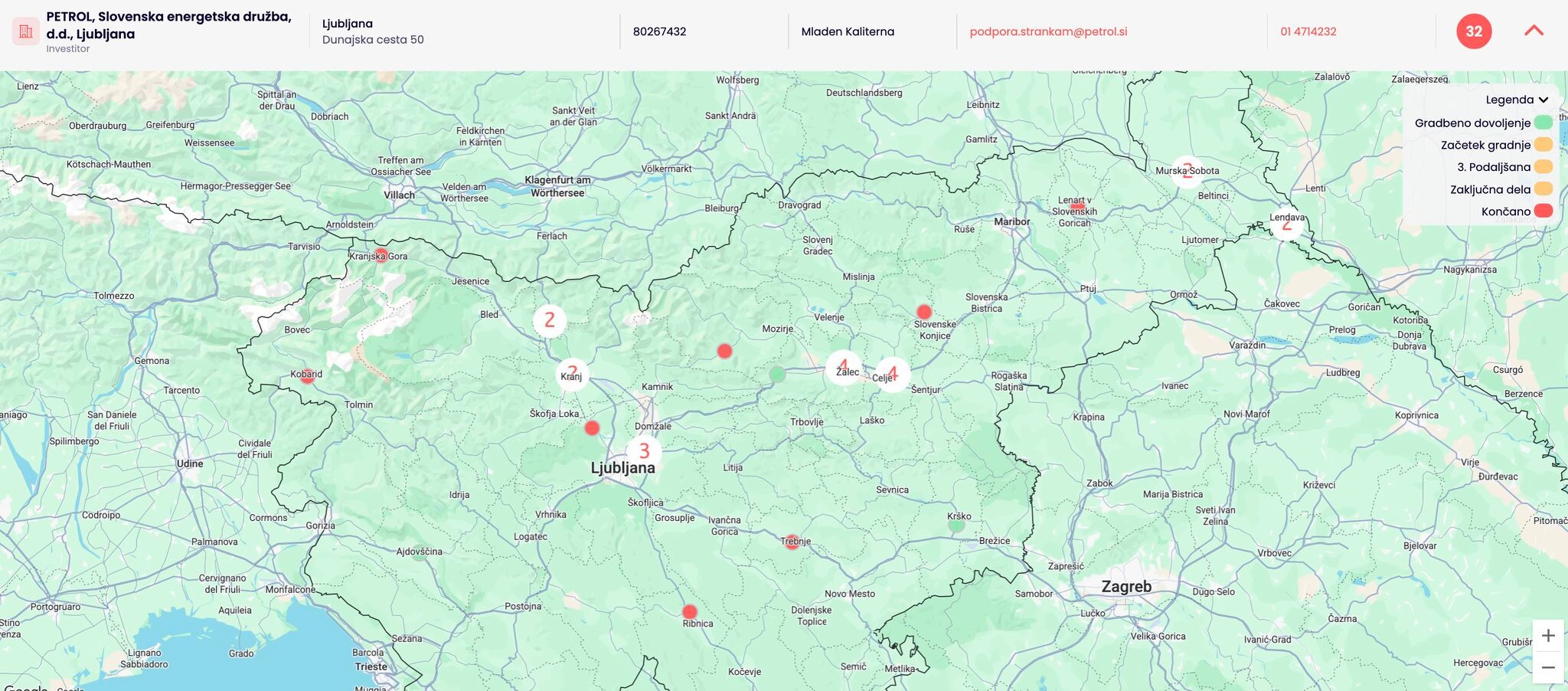Open the cluster marker at Murska Sobota
Screen dimensions: 1568x691
point(1187,172)
